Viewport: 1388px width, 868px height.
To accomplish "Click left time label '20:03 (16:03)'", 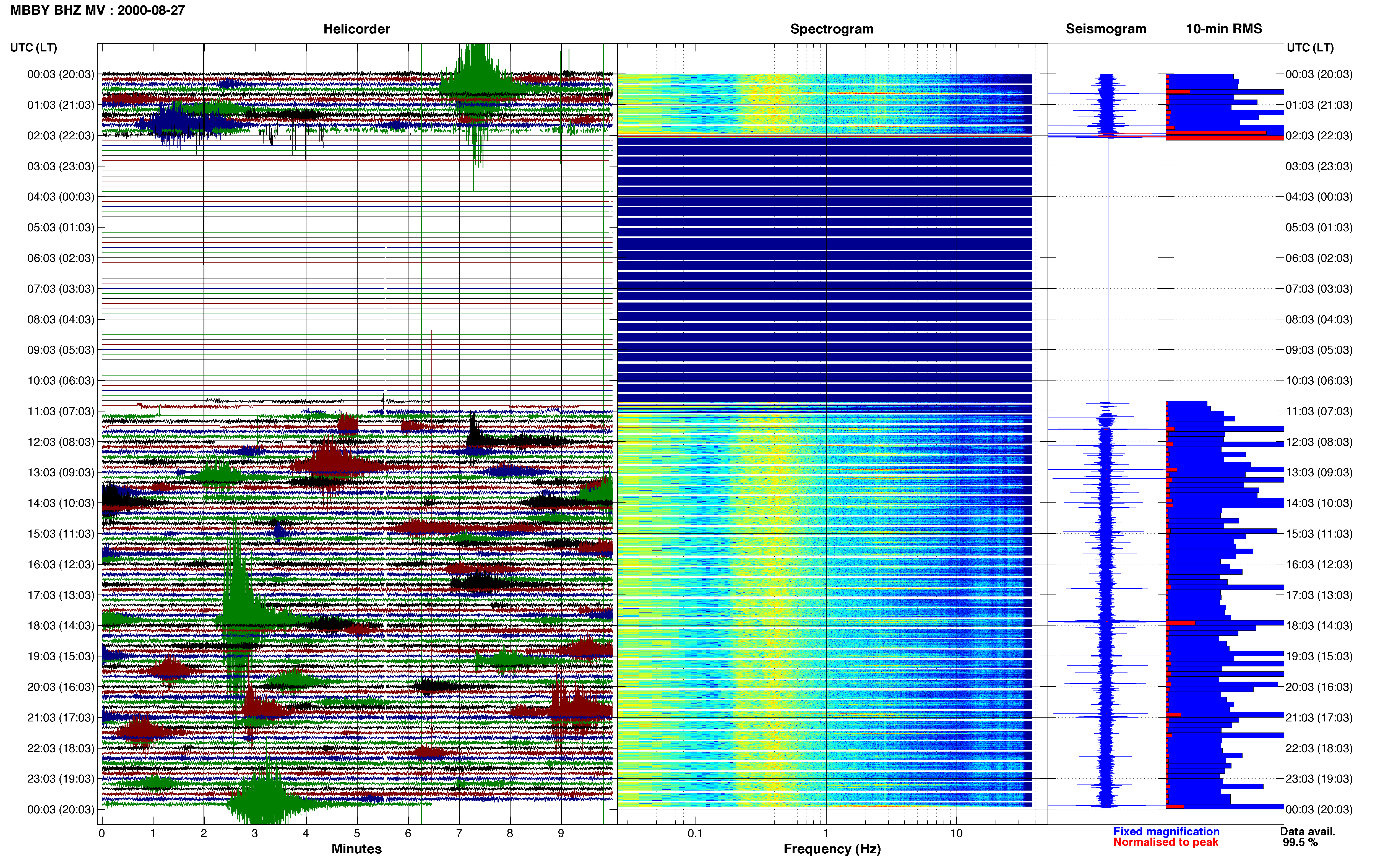I will pos(61,687).
